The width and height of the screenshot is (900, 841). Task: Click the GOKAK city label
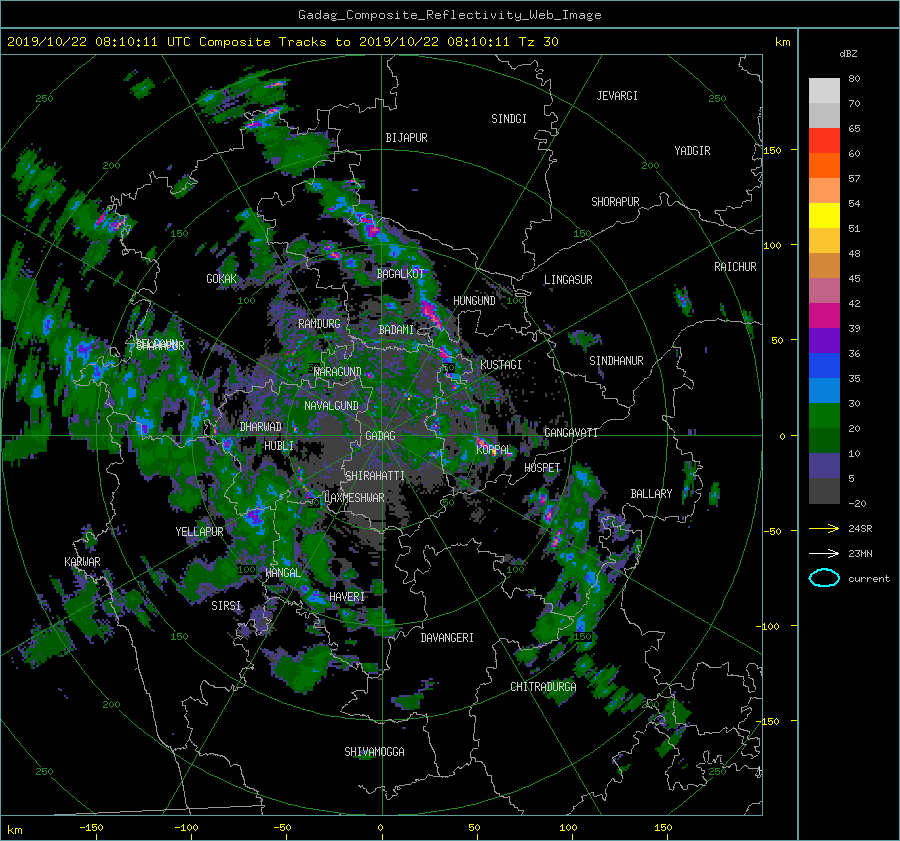222,279
